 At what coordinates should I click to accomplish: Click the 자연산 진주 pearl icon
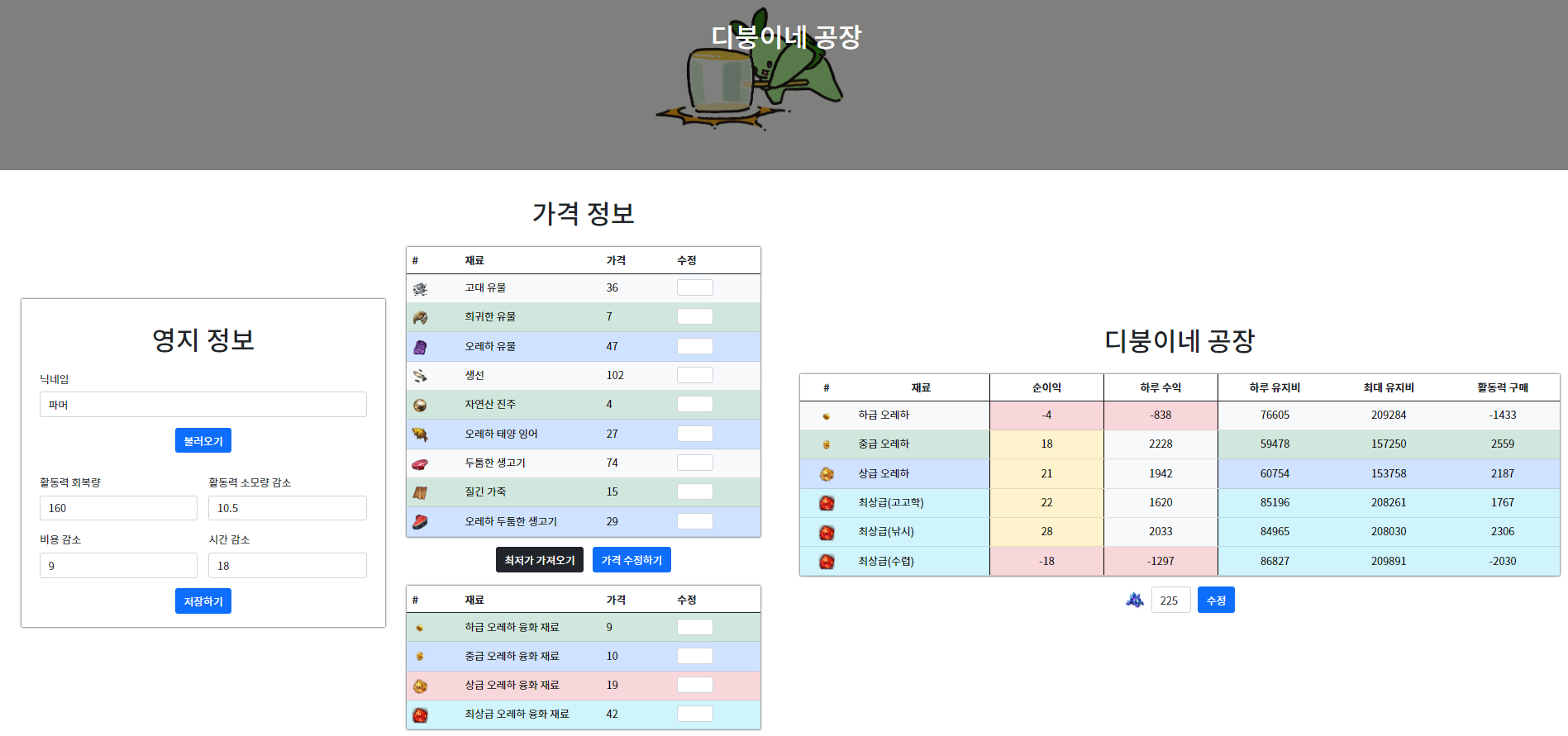[x=420, y=405]
